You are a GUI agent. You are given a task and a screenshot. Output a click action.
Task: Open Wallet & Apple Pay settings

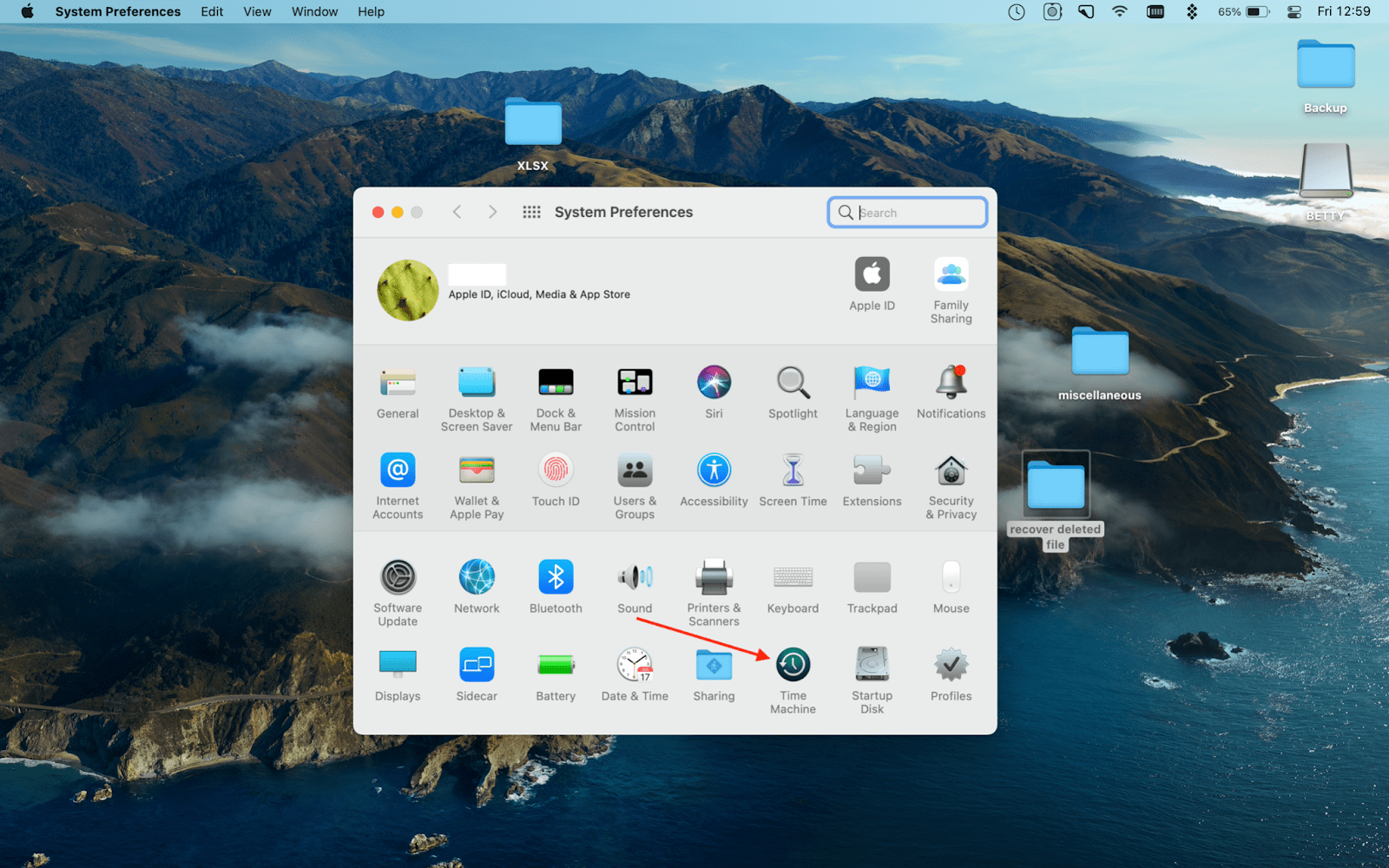477,487
